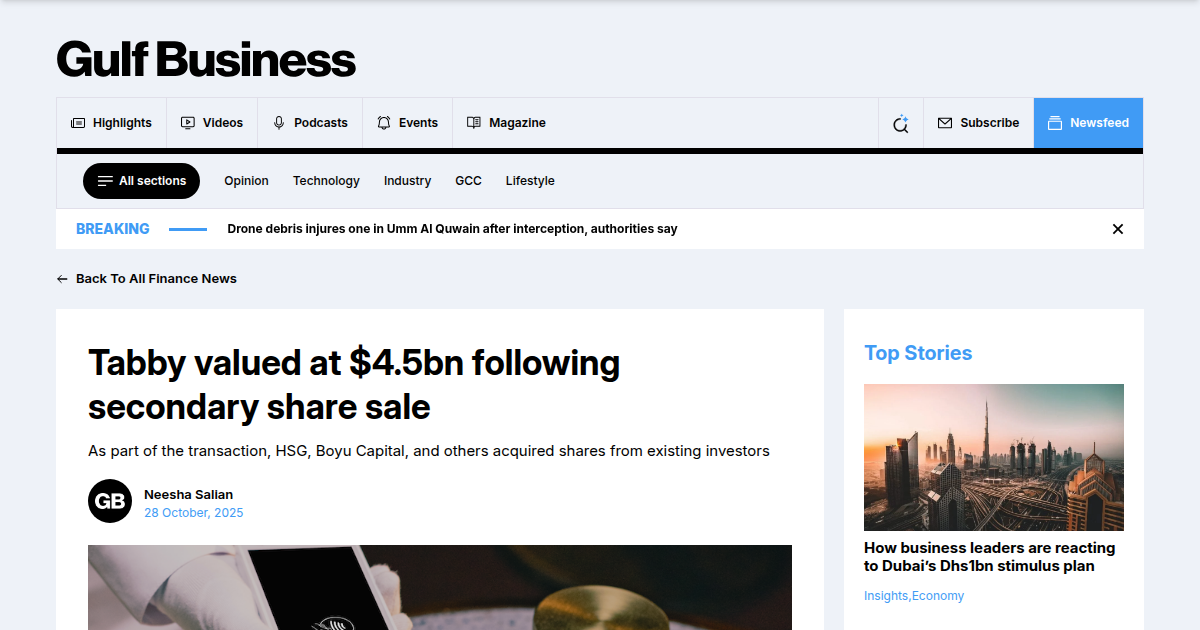Viewport: 1200px width, 630px height.
Task: Select the Newsfeed calendar icon
Action: click(x=1055, y=122)
